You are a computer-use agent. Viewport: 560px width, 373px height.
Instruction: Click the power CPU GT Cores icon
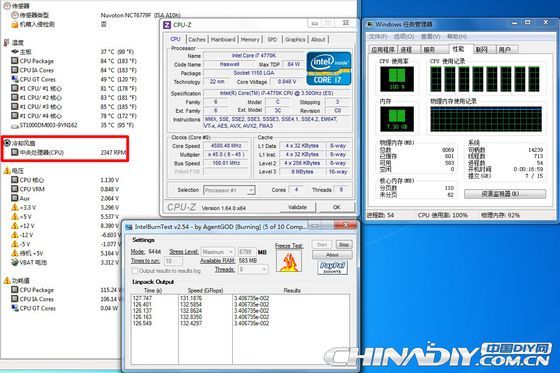click(15, 308)
